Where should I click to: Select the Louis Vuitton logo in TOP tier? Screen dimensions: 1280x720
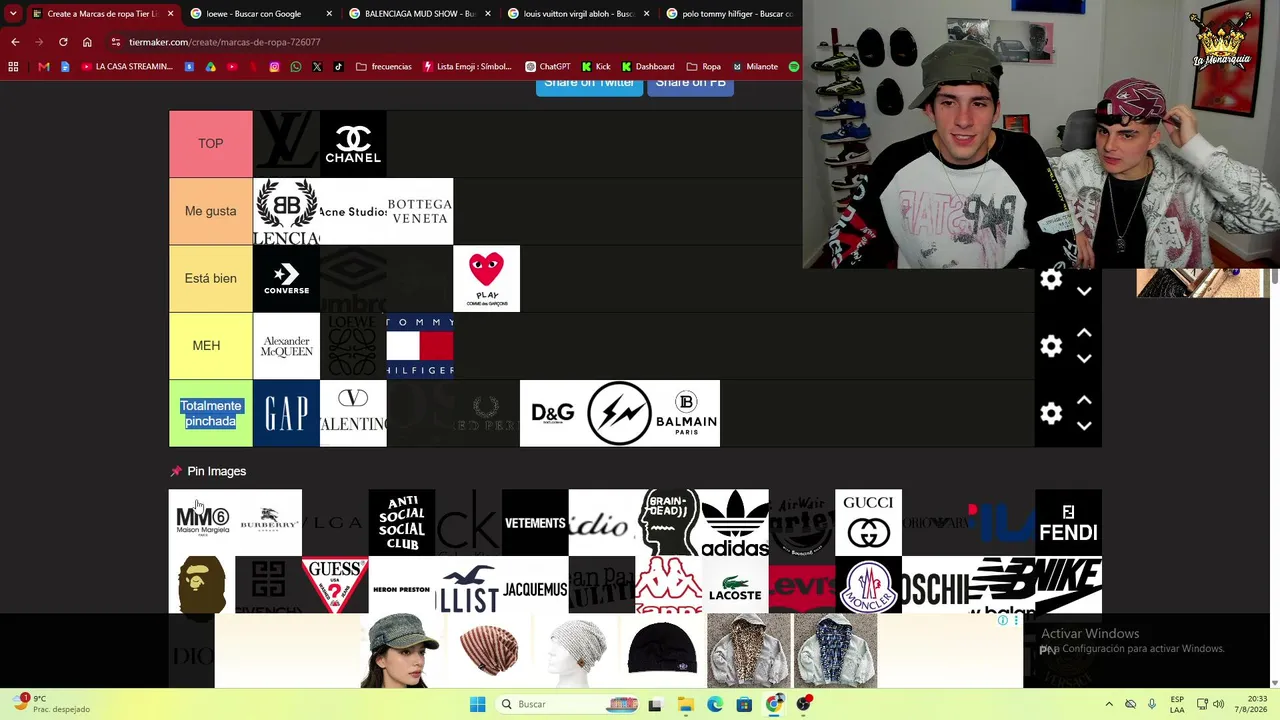[286, 144]
